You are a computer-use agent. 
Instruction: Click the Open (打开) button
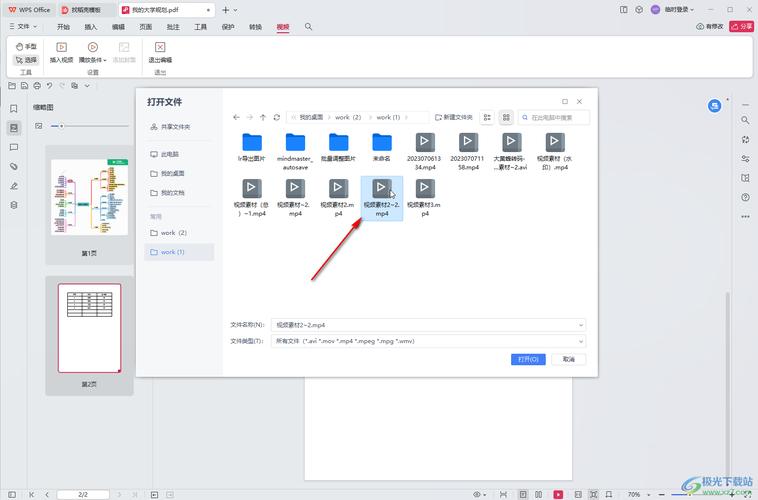tap(528, 359)
